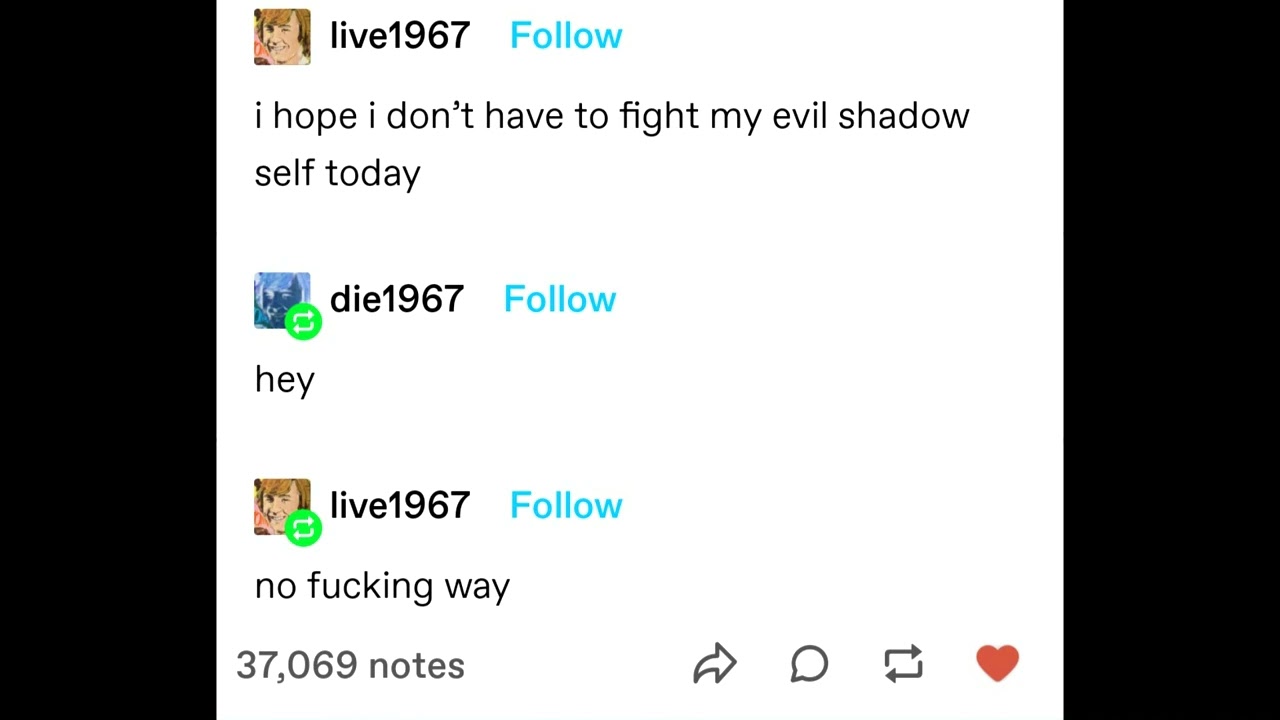Reblog the post using the bottom reblog icon
Viewport: 1280px width, 720px height.
click(903, 664)
